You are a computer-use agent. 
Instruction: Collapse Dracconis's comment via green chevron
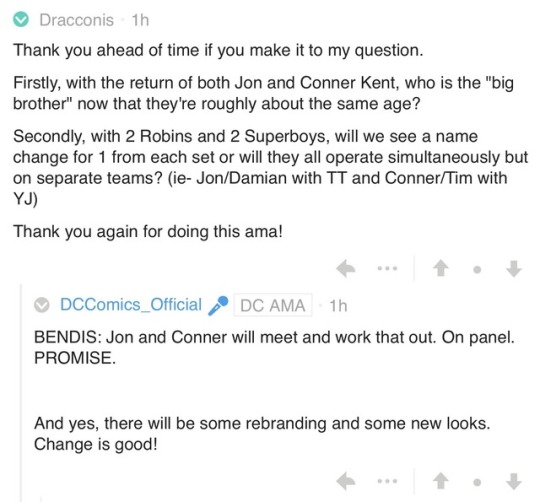[x=21, y=19]
